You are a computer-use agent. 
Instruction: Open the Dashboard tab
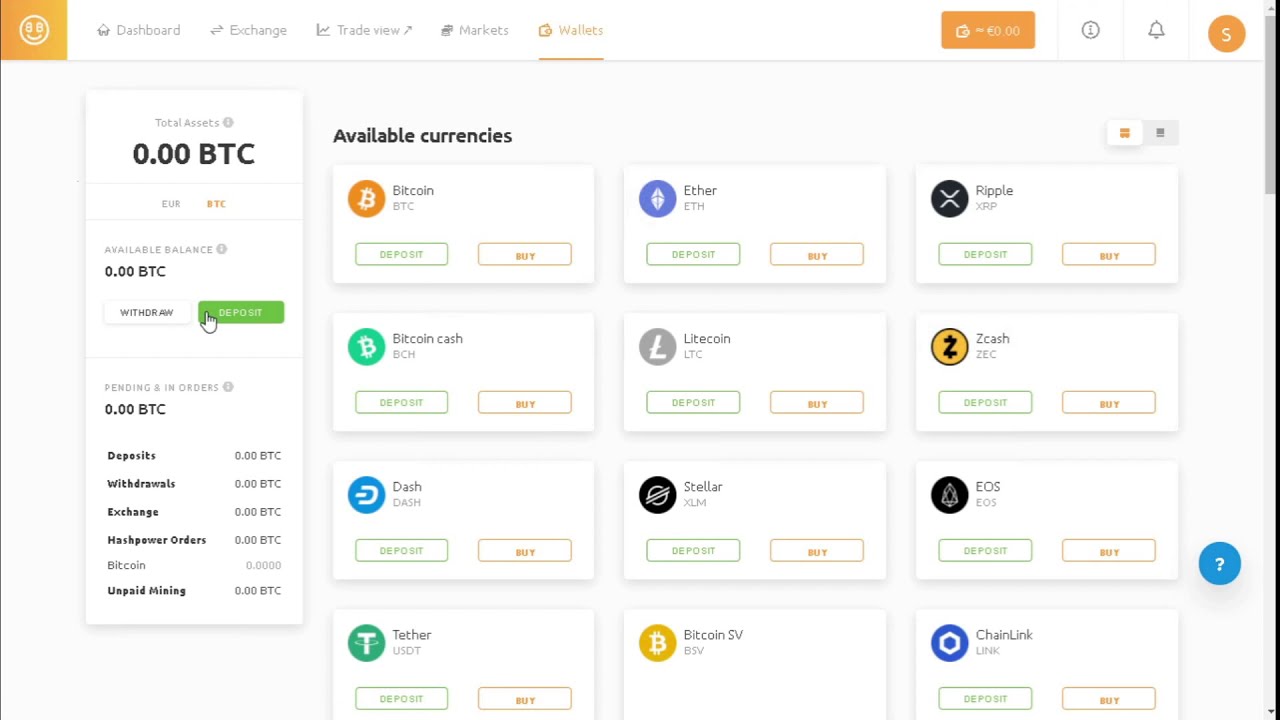(139, 30)
